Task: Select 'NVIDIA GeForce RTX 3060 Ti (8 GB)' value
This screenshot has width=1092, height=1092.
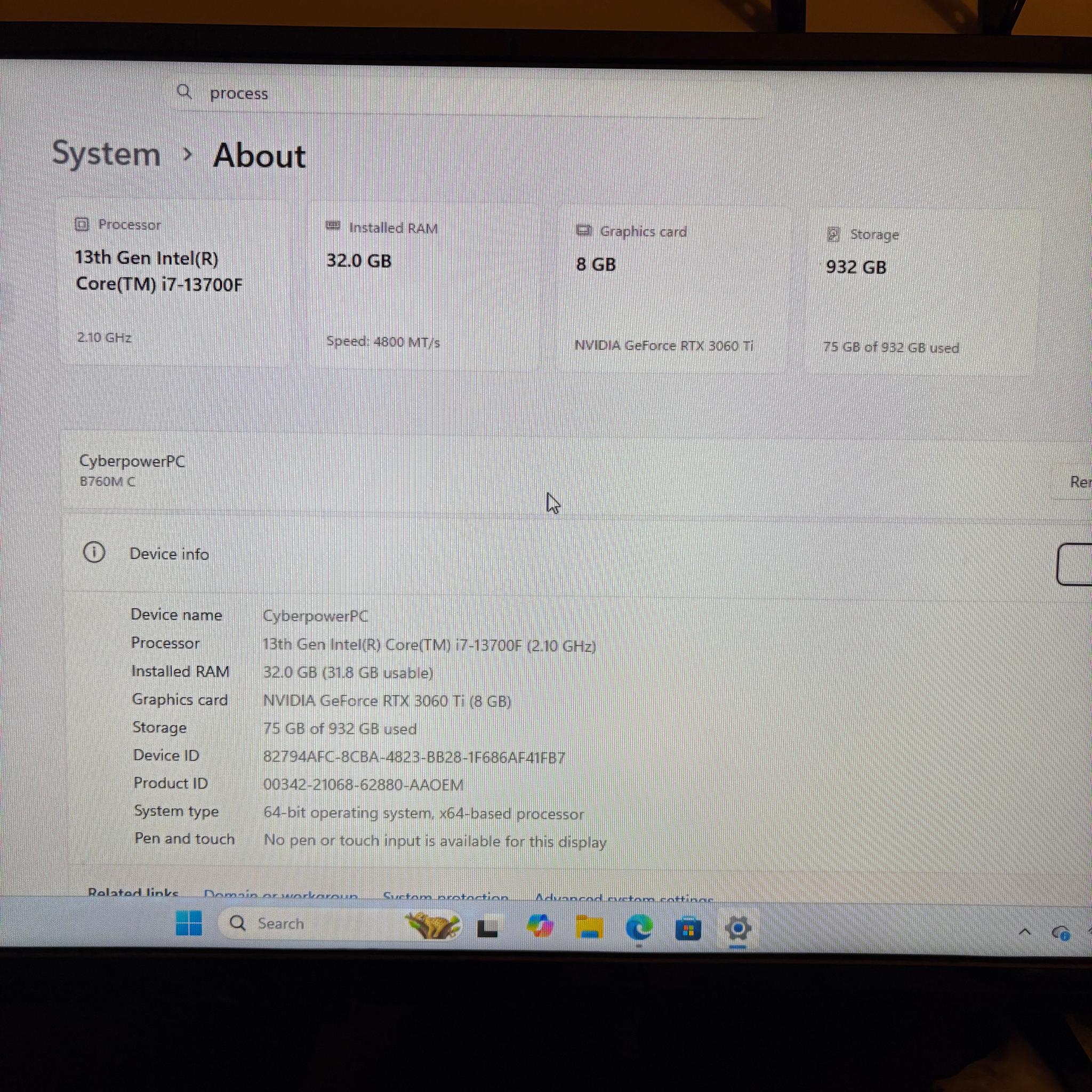Action: (x=387, y=701)
